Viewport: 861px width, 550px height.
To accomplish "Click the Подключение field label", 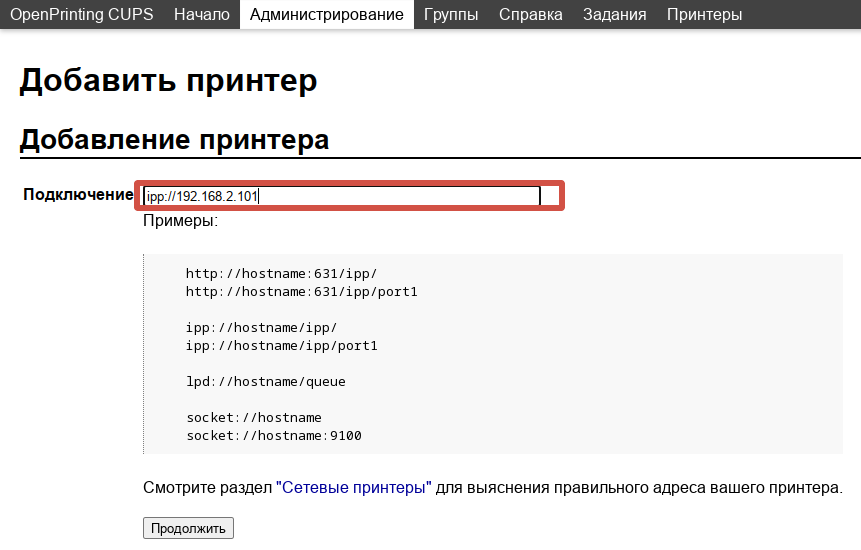I will coord(78,195).
